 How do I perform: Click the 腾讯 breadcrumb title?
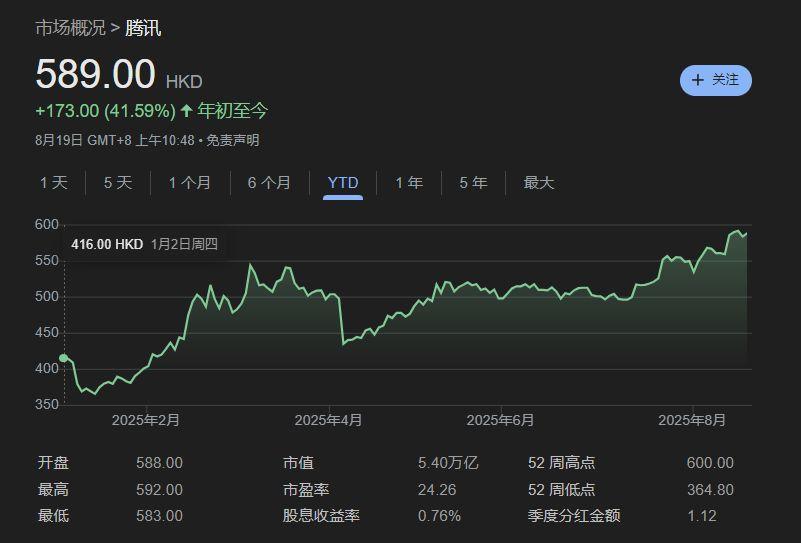[x=143, y=28]
